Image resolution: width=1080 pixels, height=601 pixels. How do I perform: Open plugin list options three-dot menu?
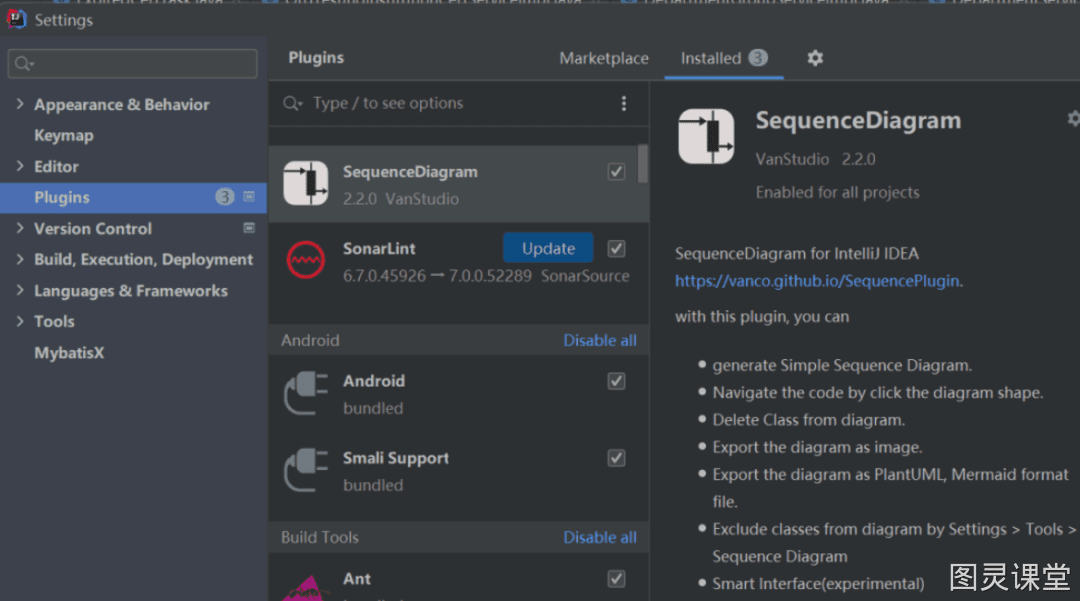coord(623,103)
